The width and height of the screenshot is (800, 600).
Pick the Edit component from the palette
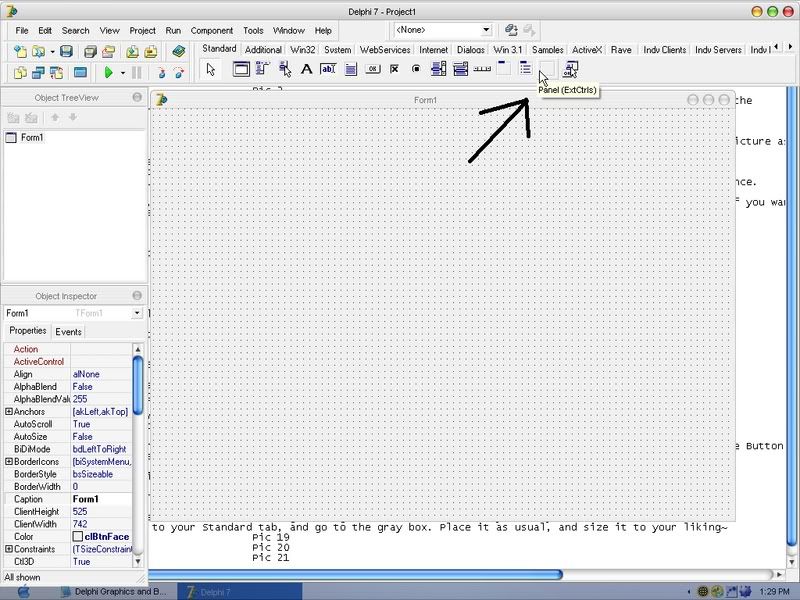(328, 69)
